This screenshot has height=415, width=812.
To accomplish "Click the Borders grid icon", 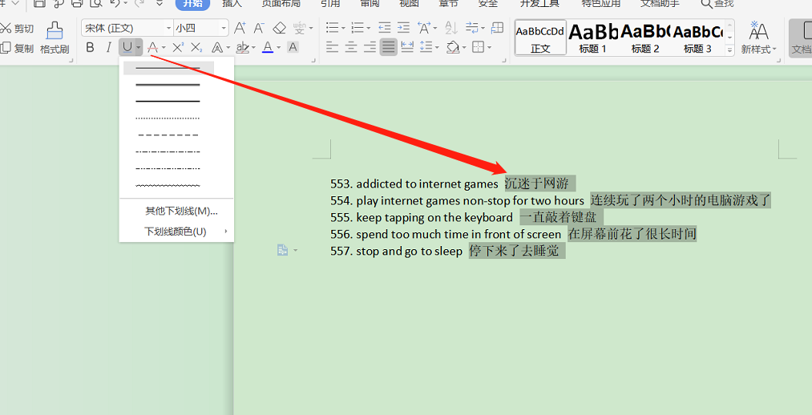I will (x=478, y=48).
